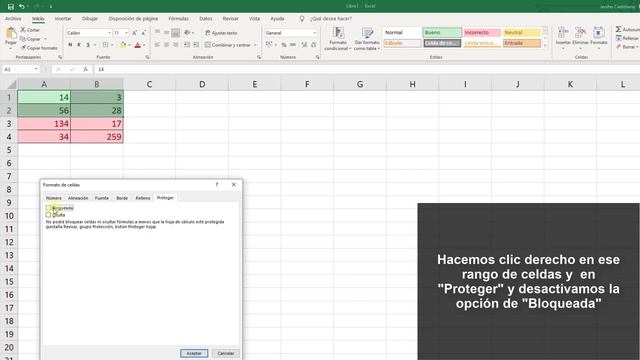Switch to Relleno tab in dialog

(143, 198)
